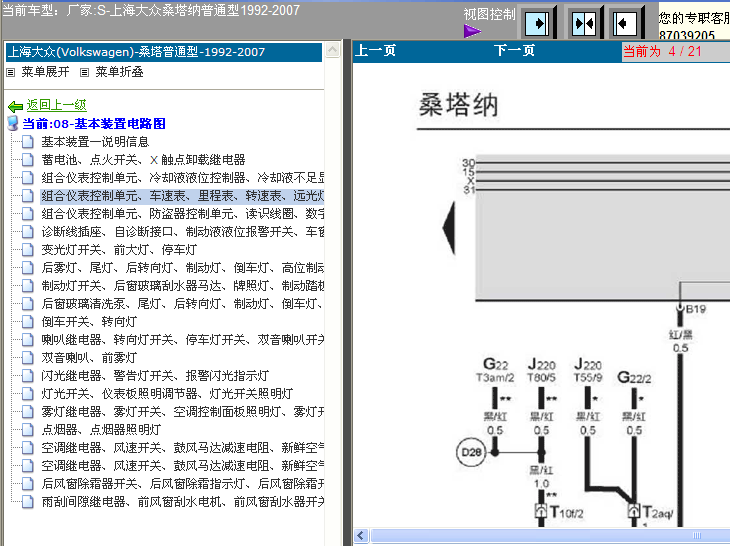Click T10f/2 connector symbol
Screen dimensions: 730x546
(x=541, y=511)
